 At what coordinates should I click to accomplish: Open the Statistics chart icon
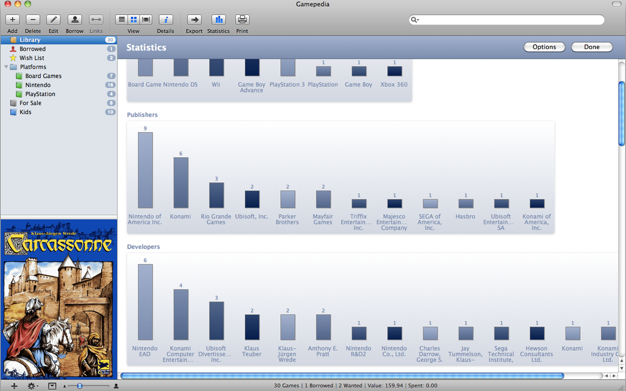click(218, 20)
